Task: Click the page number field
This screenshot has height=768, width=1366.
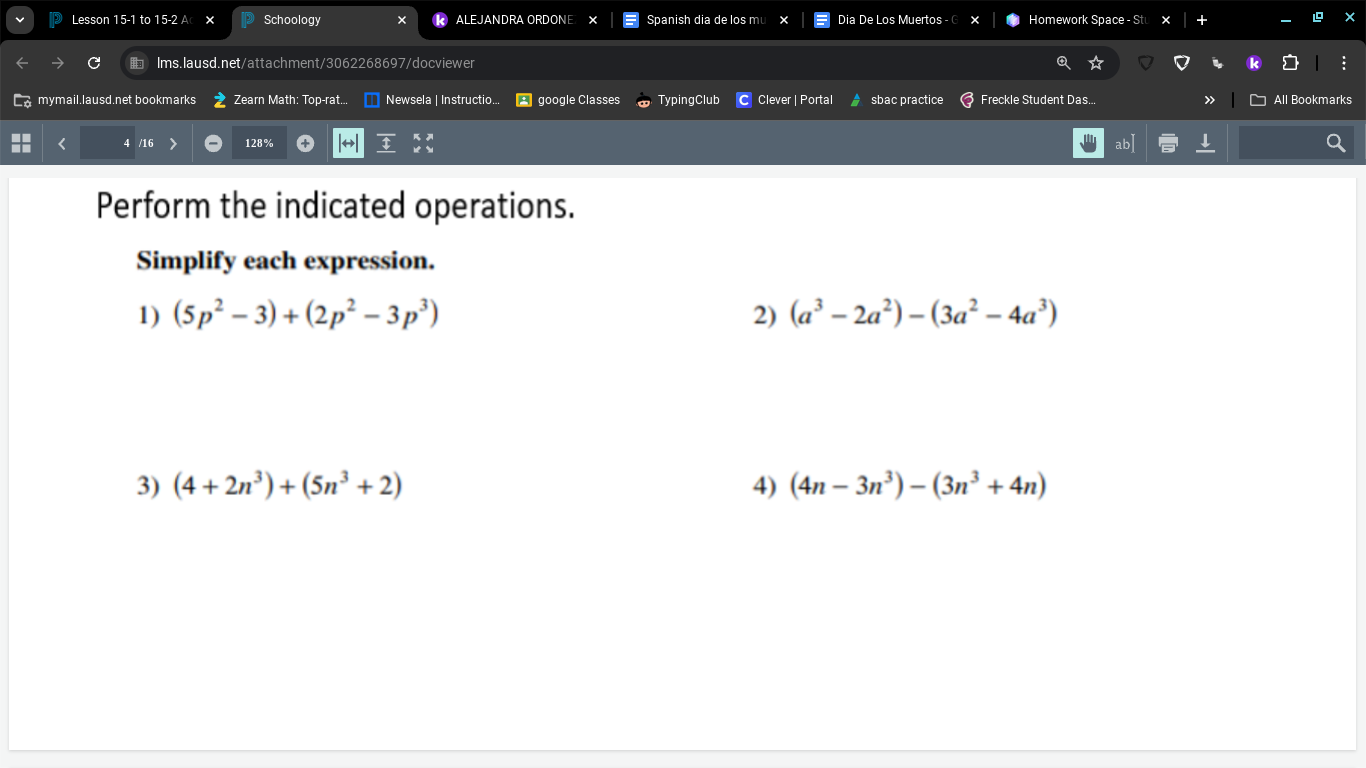Action: (x=108, y=143)
